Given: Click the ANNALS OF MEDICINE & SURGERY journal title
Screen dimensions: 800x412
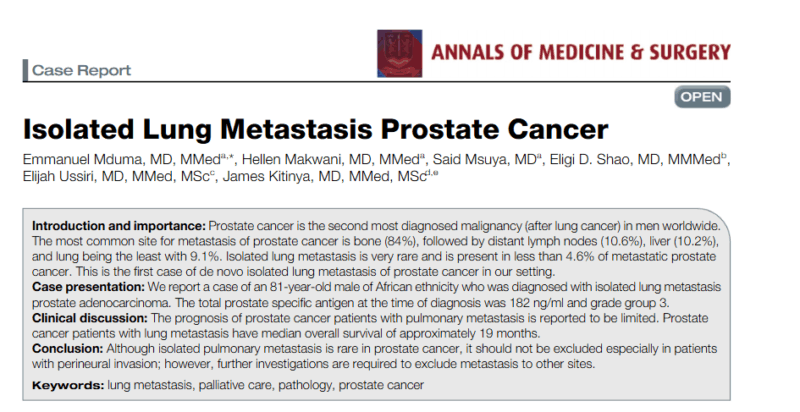Looking at the screenshot, I should click(x=581, y=53).
